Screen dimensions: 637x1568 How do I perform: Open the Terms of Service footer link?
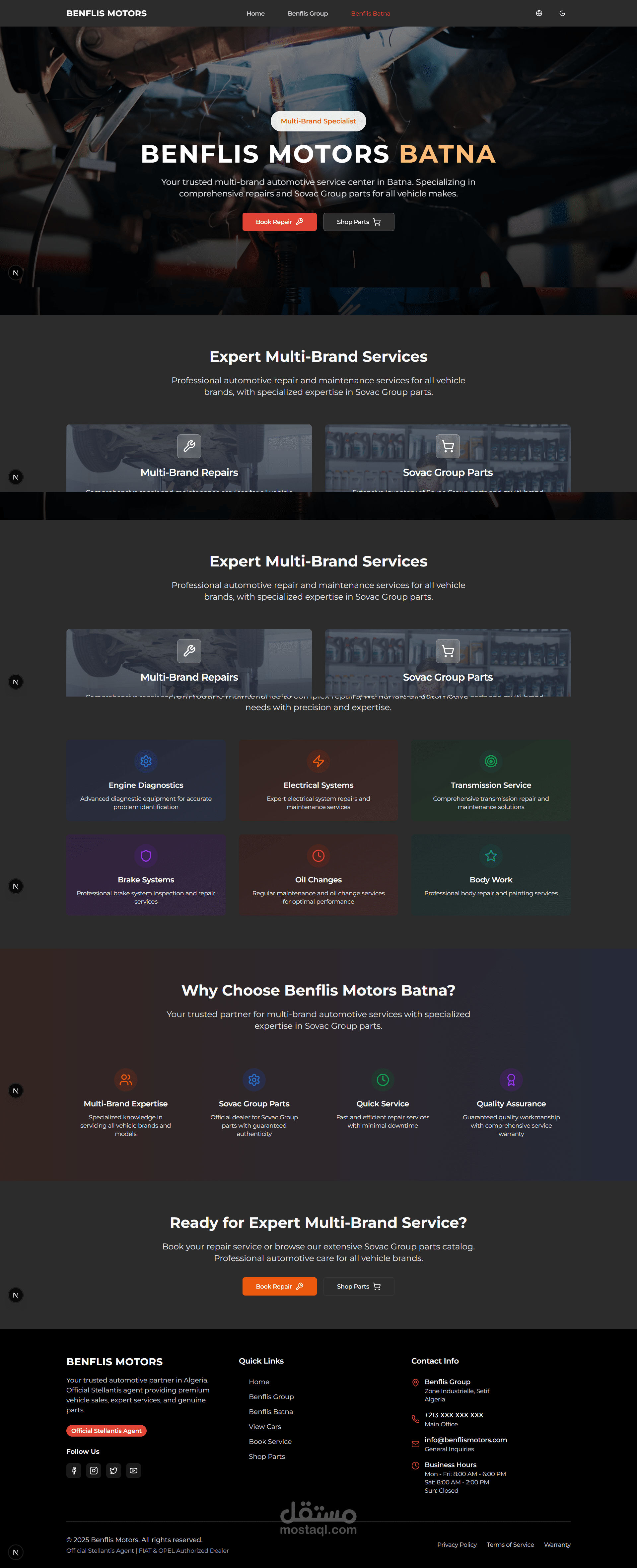[511, 1544]
